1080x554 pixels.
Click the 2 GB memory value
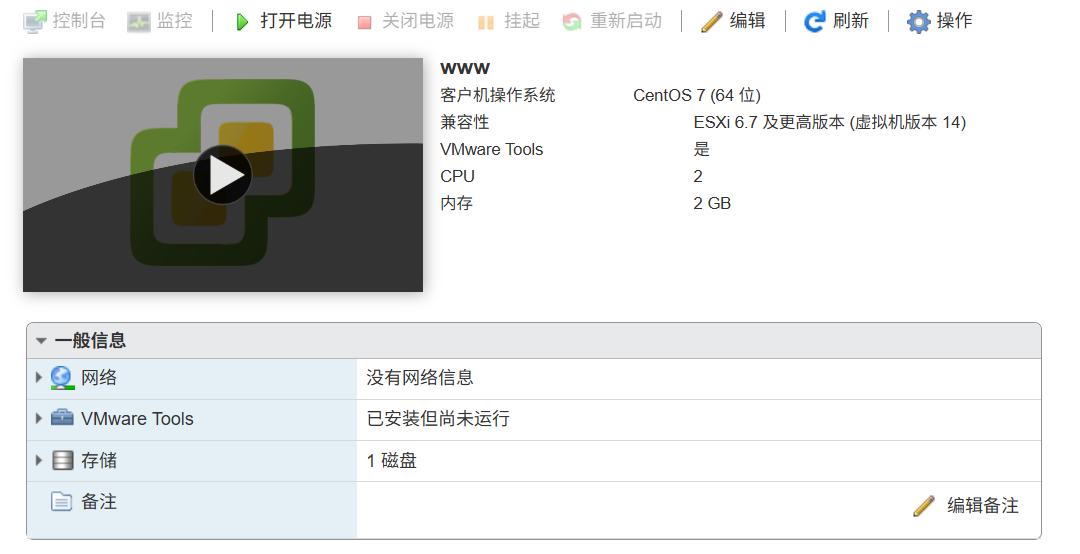point(712,203)
